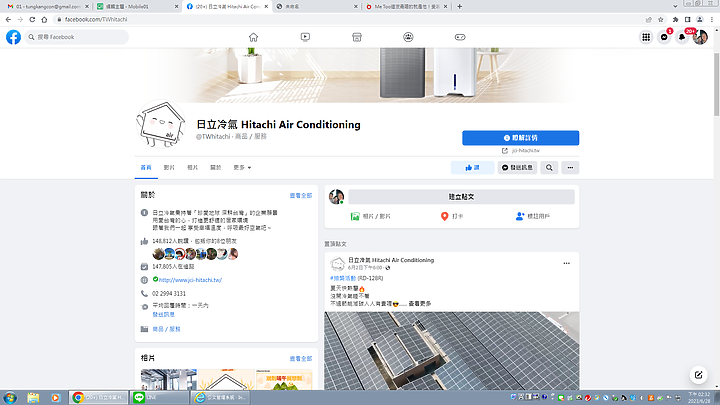This screenshot has height=405, width=720.
Task: Switch to Gmail browser tab
Action: click(x=48, y=6)
